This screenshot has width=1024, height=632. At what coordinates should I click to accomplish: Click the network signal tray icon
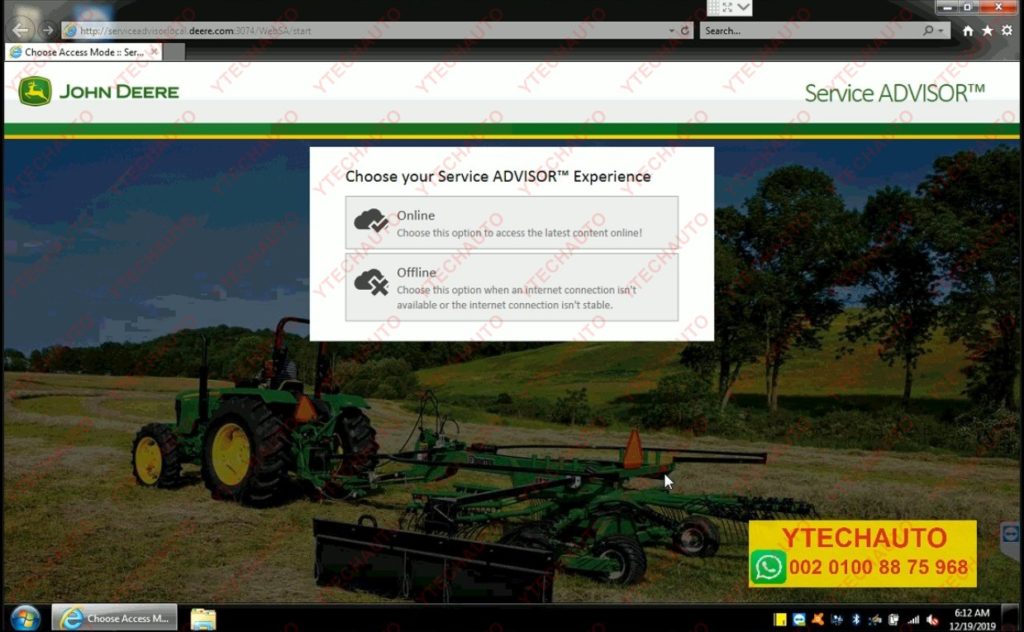913,619
